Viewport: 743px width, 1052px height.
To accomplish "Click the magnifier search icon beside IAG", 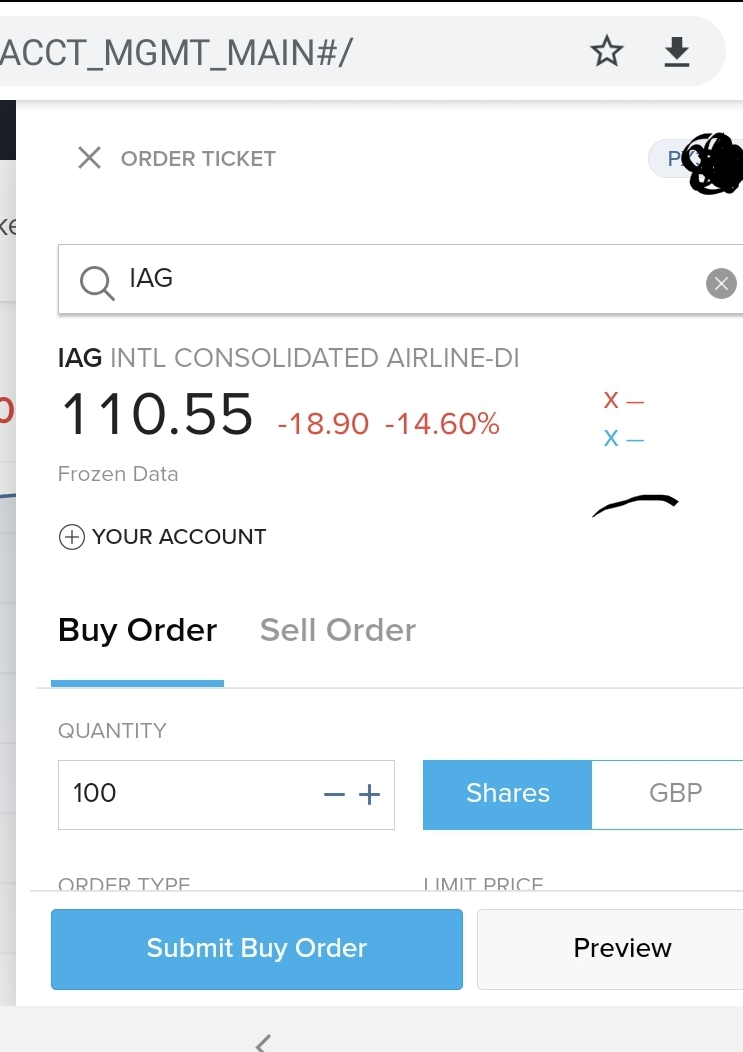I will pyautogui.click(x=97, y=282).
